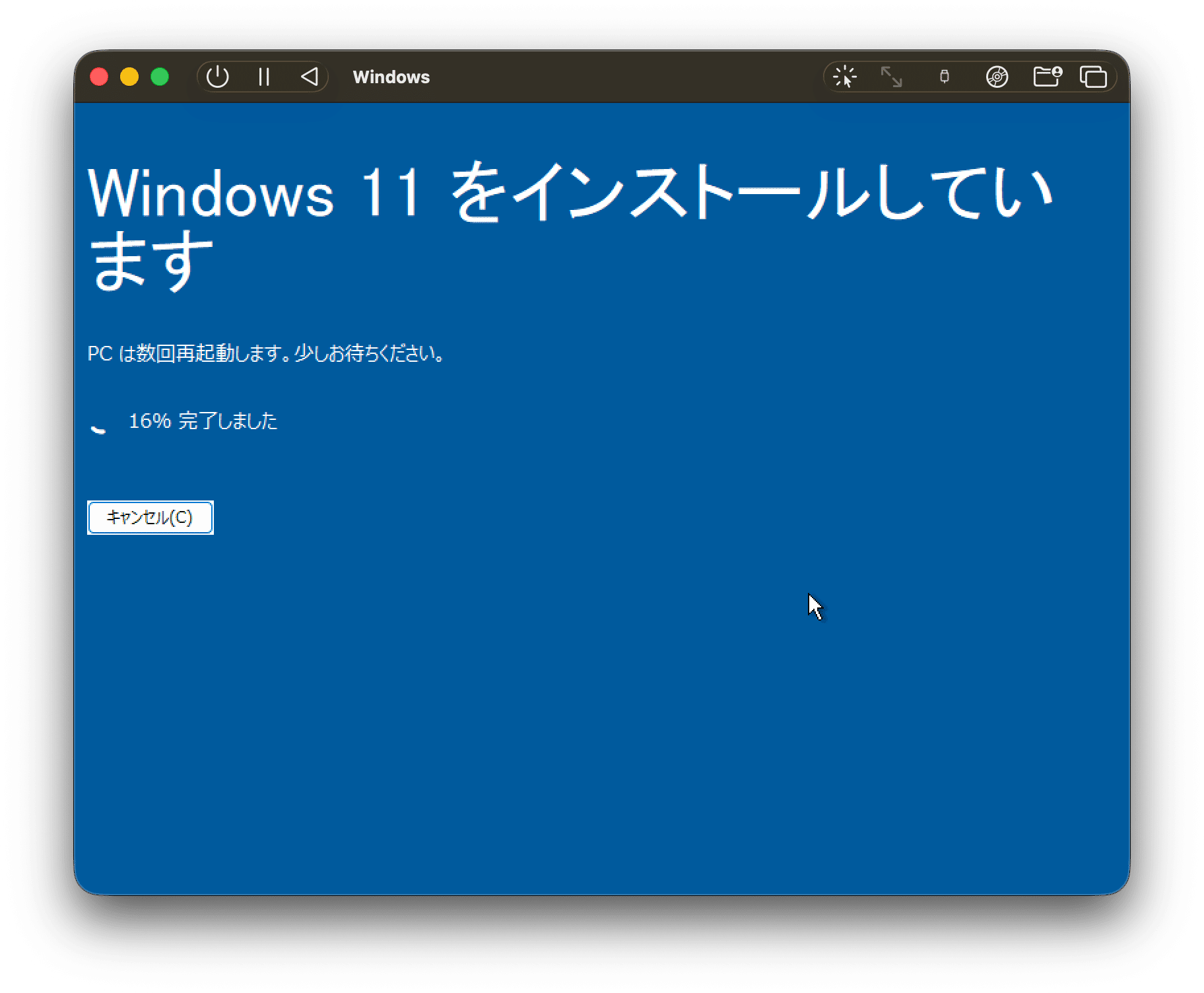Click the windows overlap icon
1204x993 pixels.
(x=1093, y=77)
